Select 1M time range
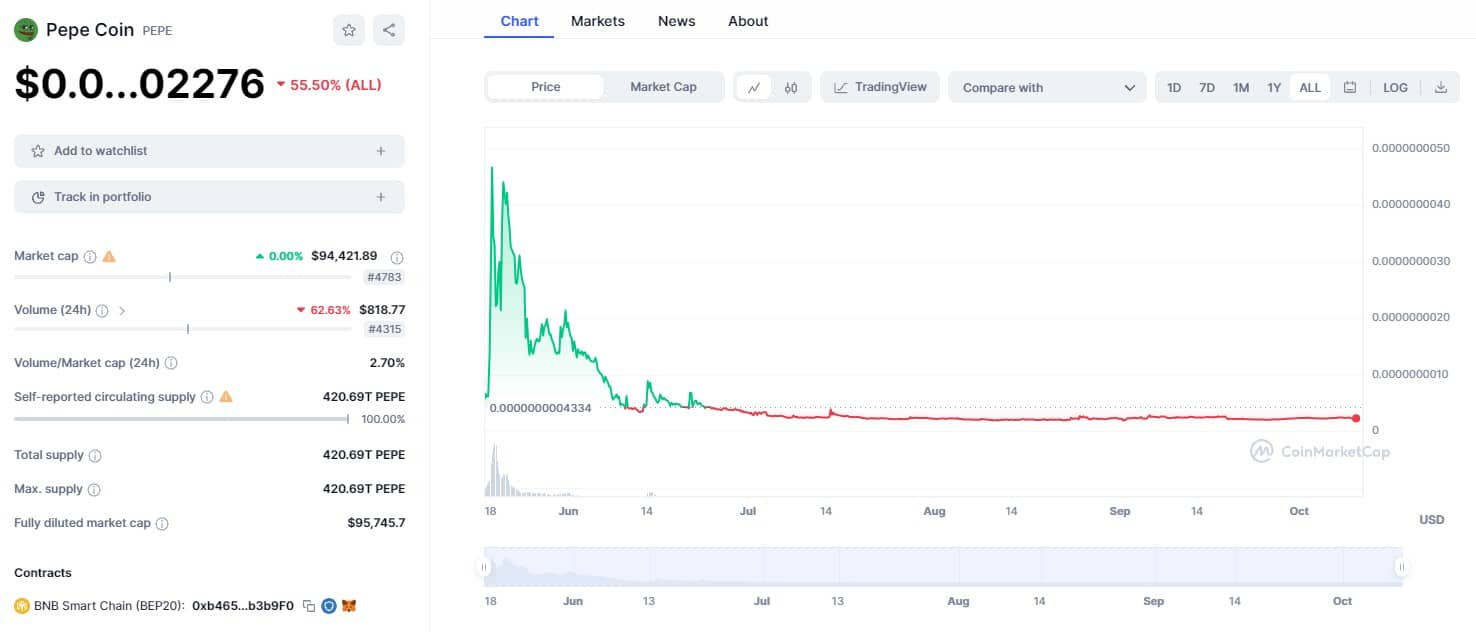 coord(1241,87)
